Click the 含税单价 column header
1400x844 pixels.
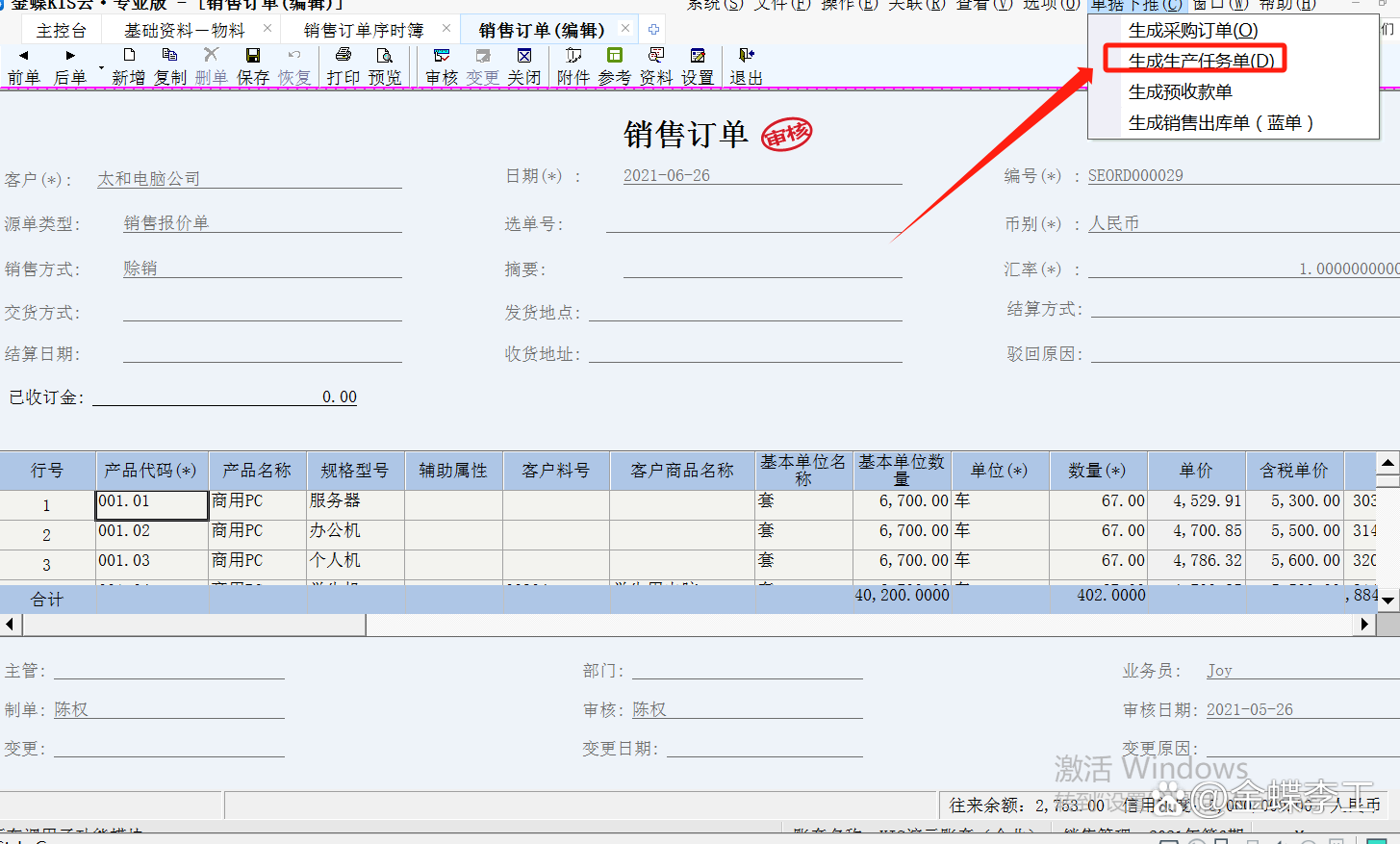point(1294,471)
